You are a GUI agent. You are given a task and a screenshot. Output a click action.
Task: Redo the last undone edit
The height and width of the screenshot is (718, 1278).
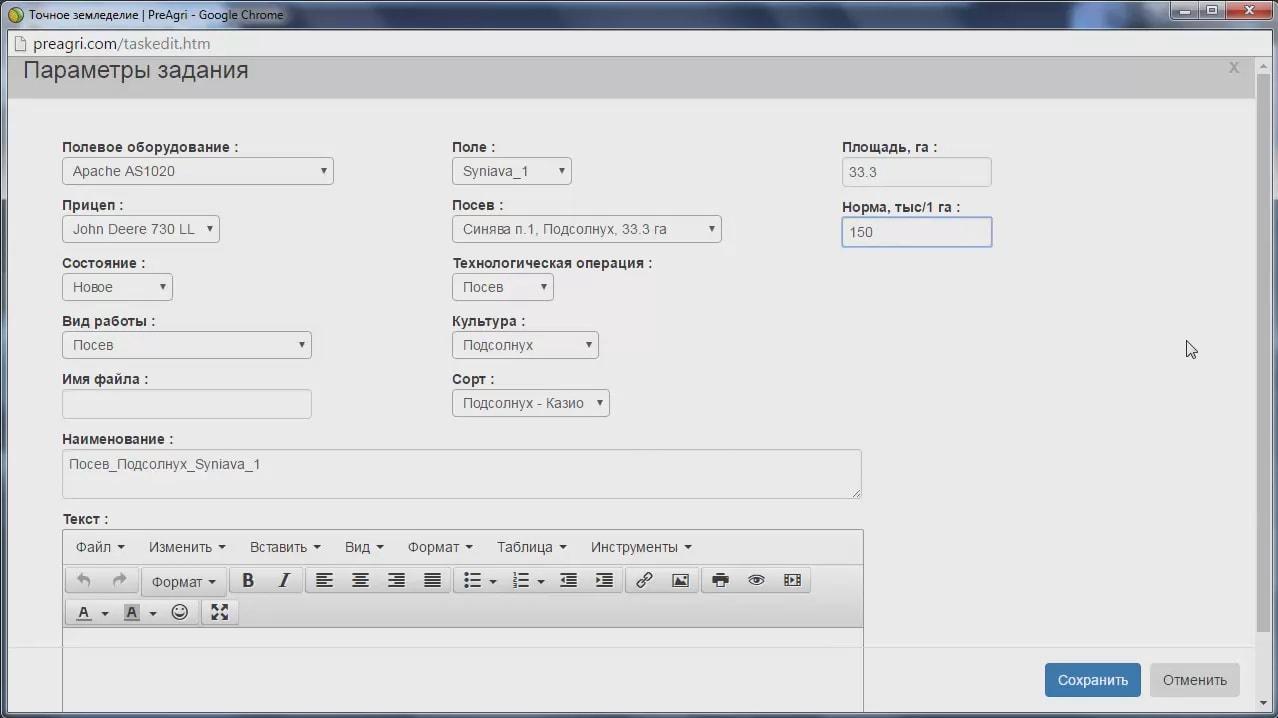[119, 581]
